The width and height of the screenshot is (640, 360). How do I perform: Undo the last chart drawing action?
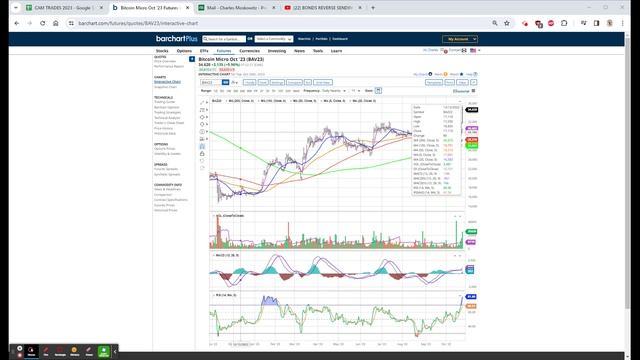(x=202, y=161)
